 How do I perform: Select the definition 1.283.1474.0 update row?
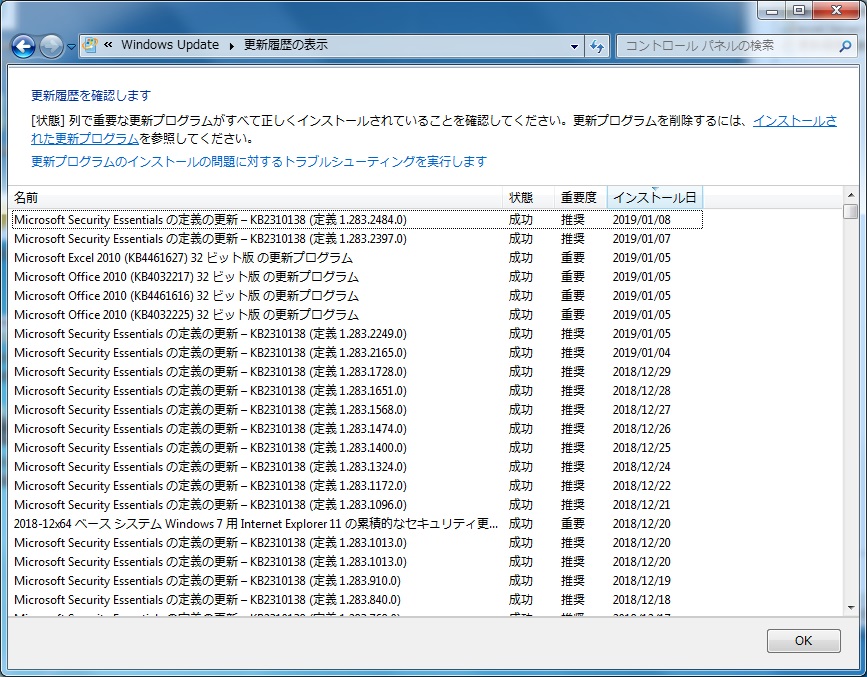coord(357,429)
